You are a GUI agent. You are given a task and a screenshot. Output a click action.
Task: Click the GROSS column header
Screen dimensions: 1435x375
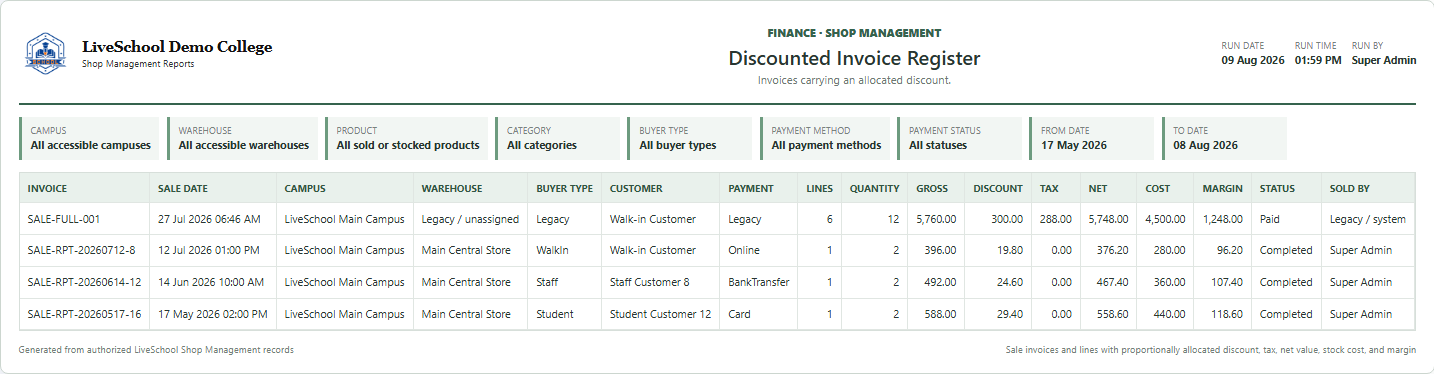click(x=936, y=188)
